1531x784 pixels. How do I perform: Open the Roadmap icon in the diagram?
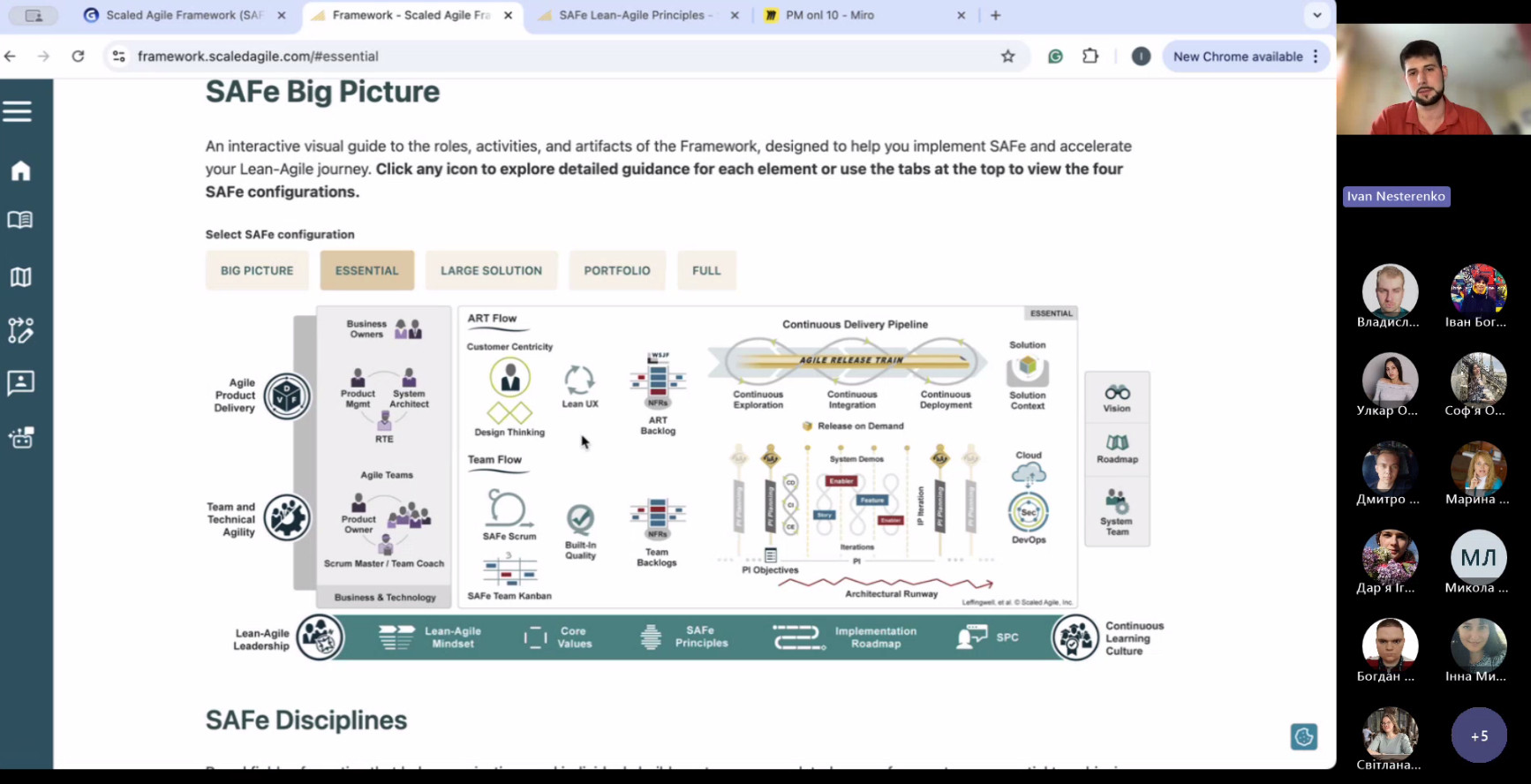[1117, 443]
